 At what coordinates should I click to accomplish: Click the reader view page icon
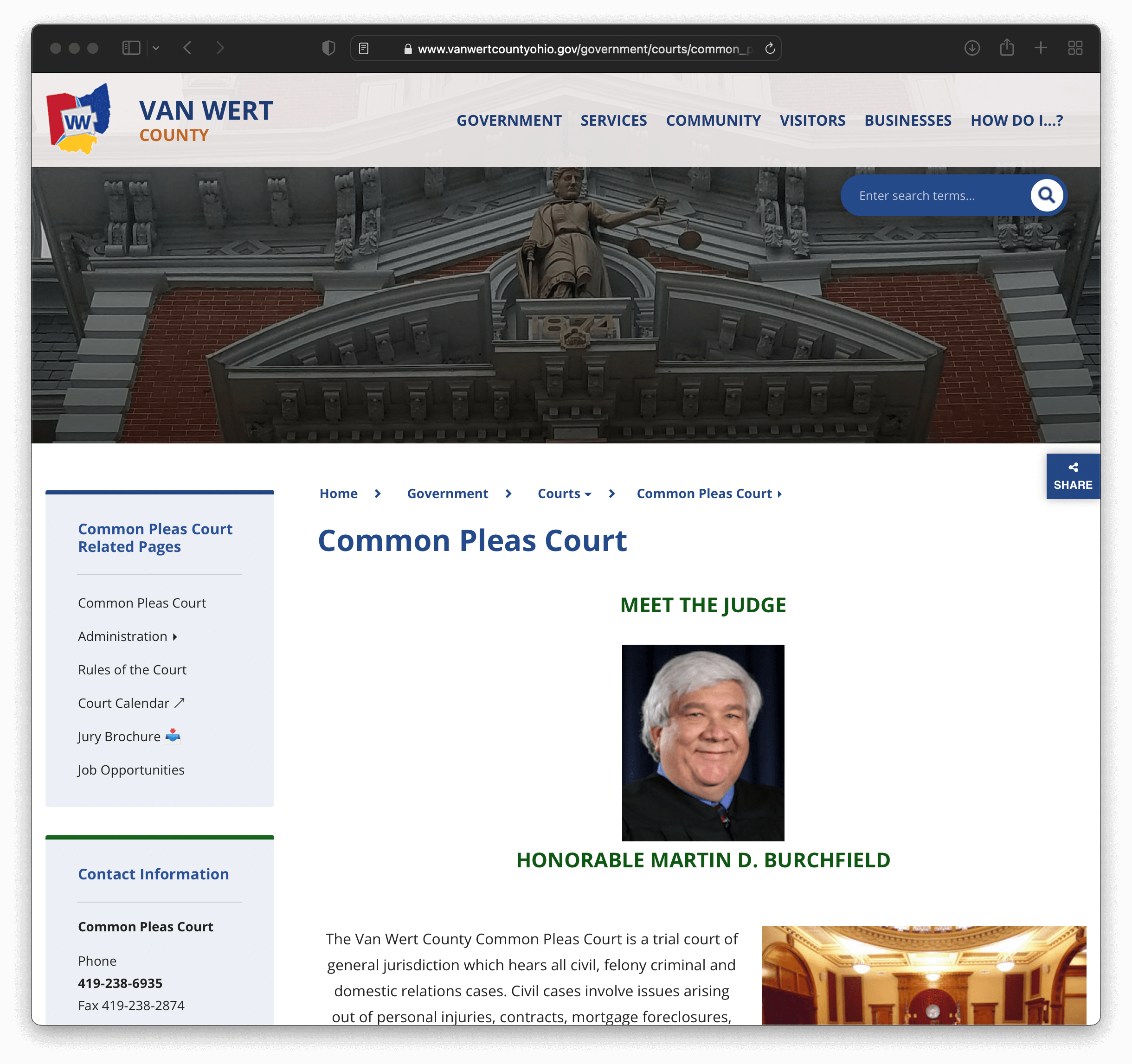click(364, 48)
